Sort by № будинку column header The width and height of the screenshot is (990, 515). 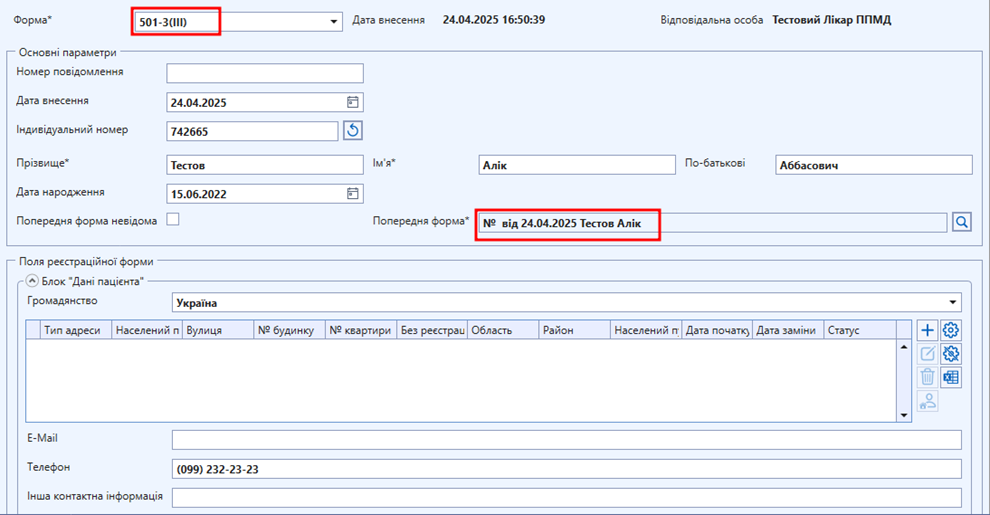click(x=289, y=330)
